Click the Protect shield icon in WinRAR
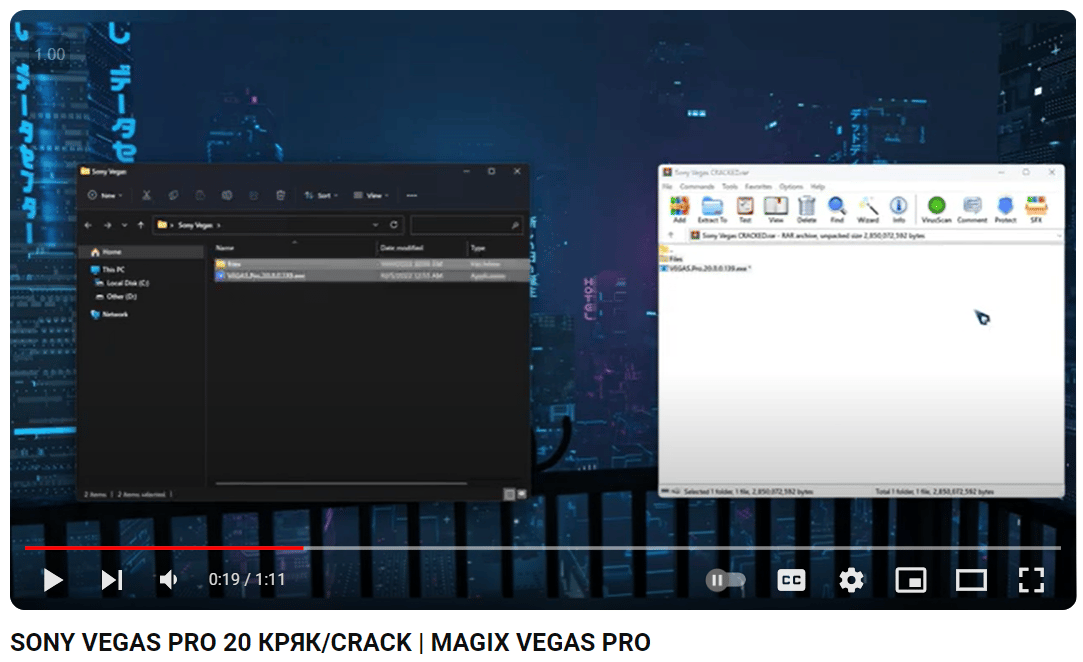Viewport: 1083px width, 662px height. [x=1006, y=209]
